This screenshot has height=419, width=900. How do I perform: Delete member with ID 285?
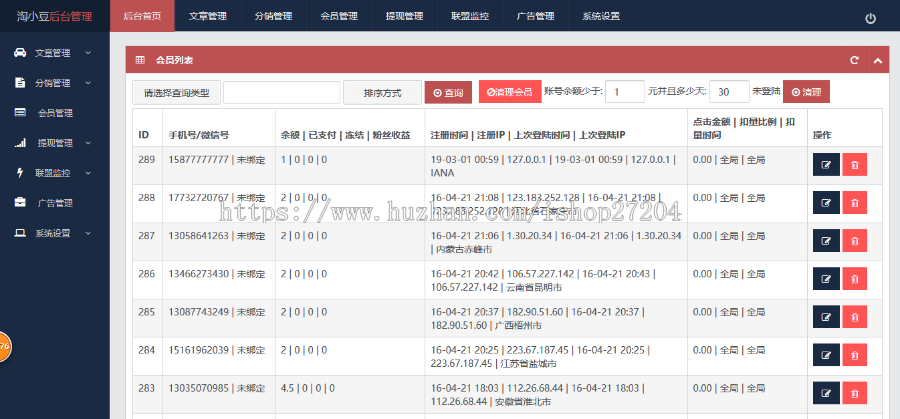855,317
